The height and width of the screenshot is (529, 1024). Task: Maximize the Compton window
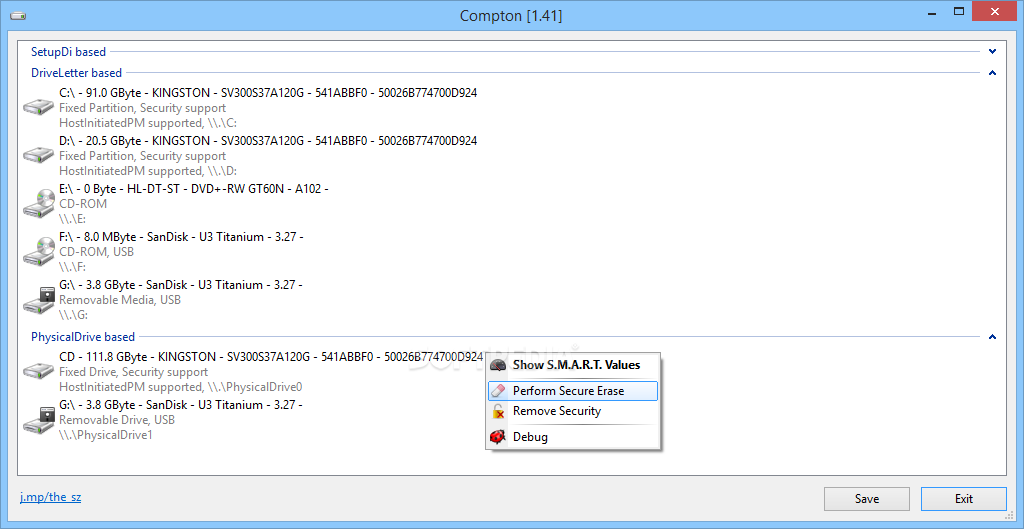pyautogui.click(x=959, y=12)
